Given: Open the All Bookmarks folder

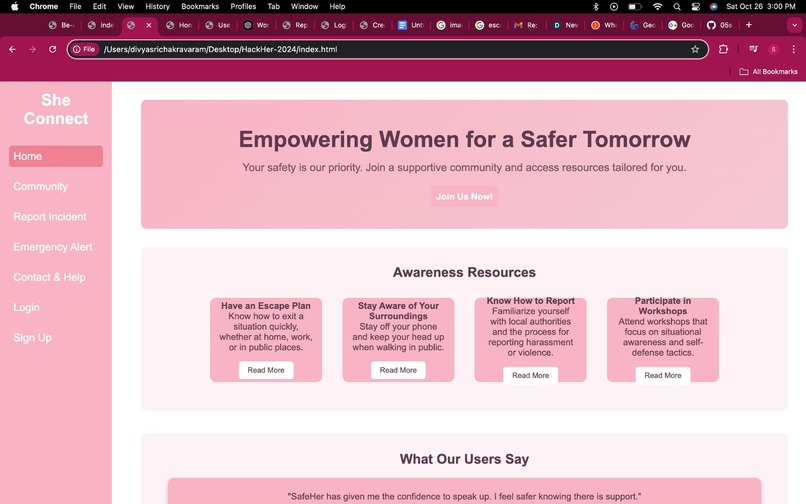Looking at the screenshot, I should [x=768, y=71].
